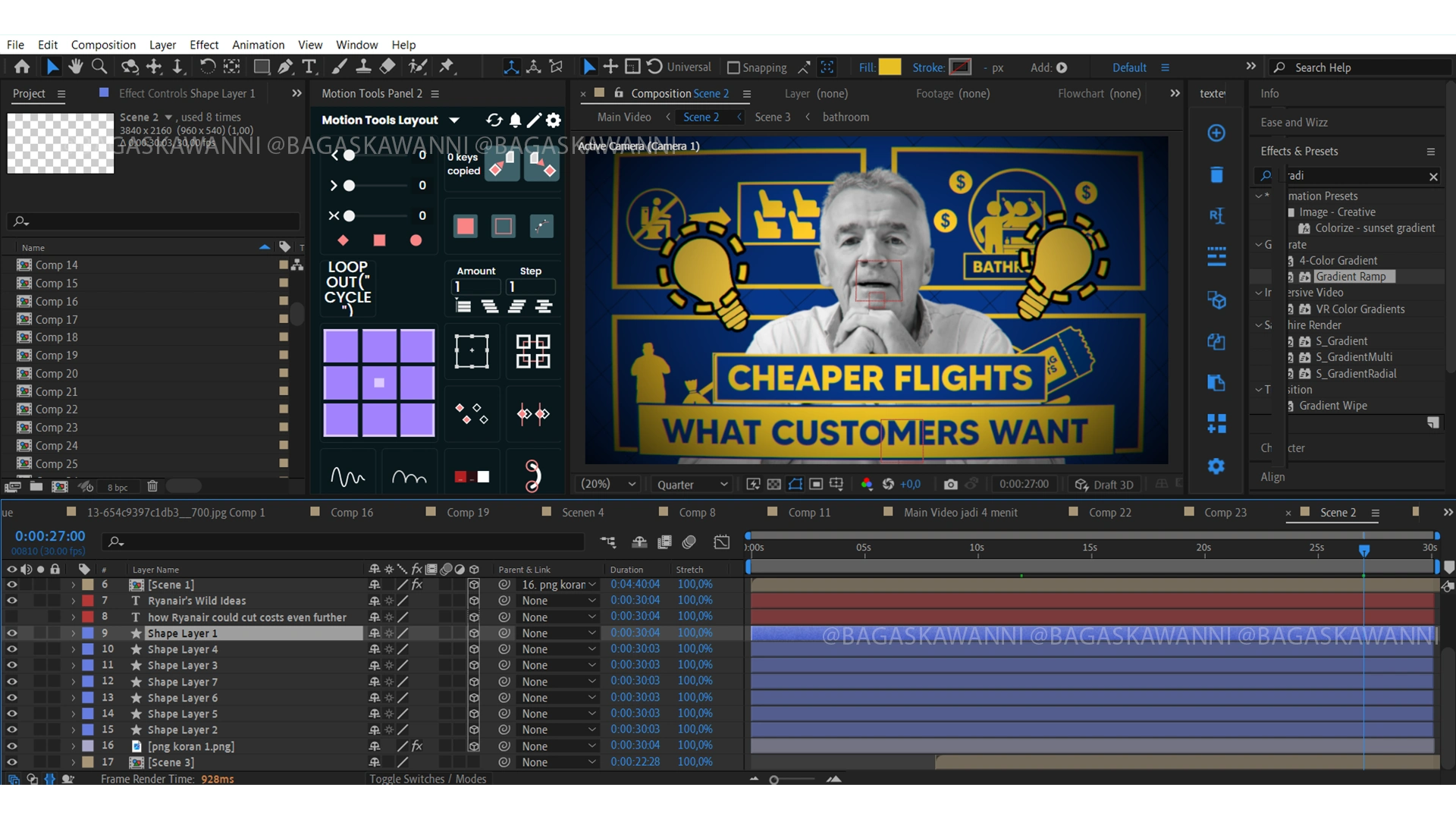The height and width of the screenshot is (819, 1456).
Task: Click the blue gear icon in sidebar
Action: [x=1216, y=466]
